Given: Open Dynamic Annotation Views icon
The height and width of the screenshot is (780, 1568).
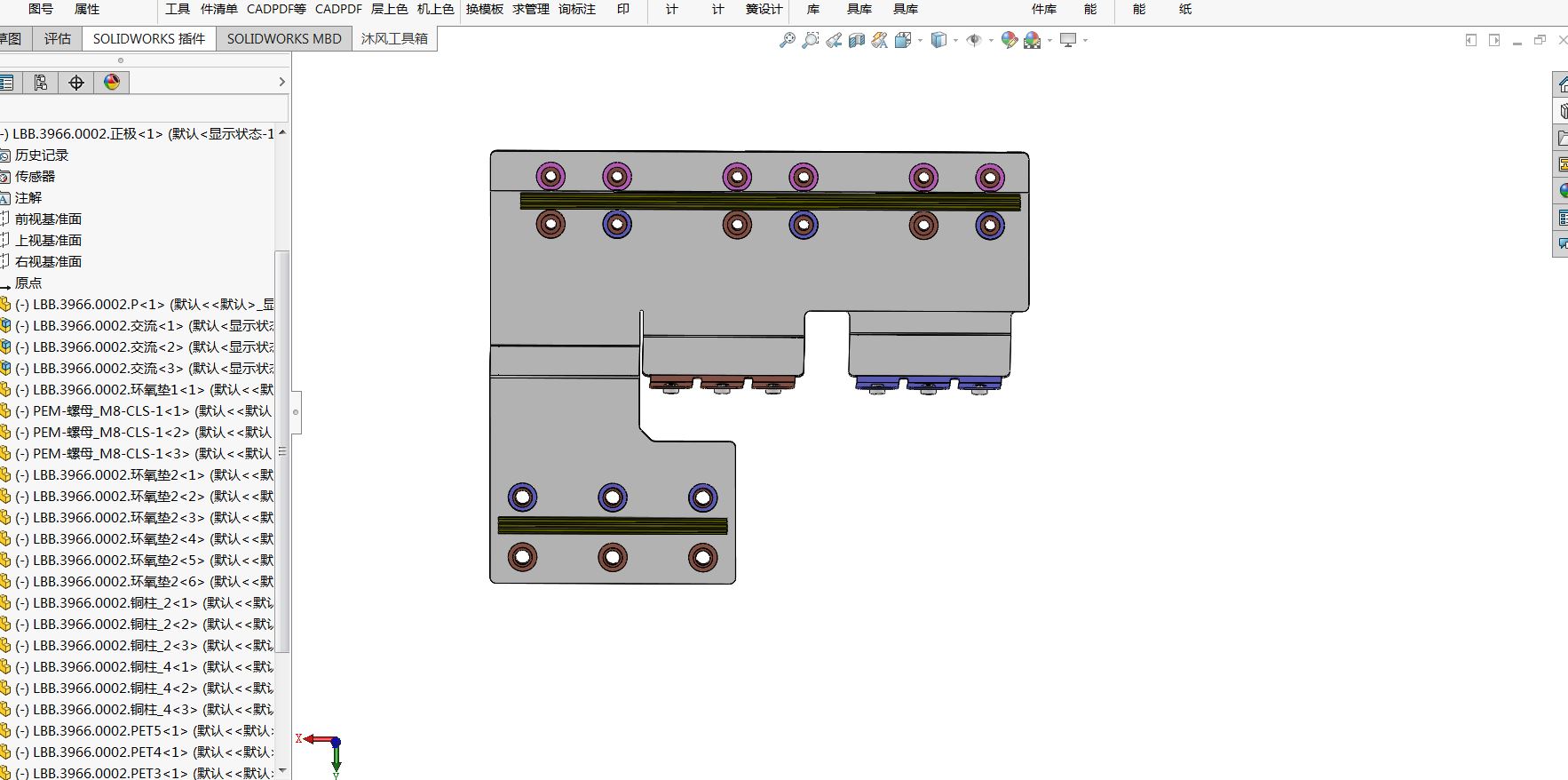Looking at the screenshot, I should 879,40.
